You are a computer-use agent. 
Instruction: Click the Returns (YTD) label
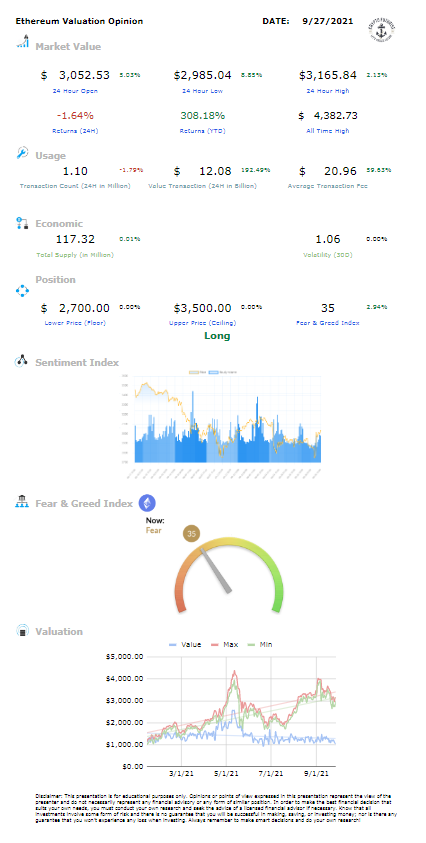coord(202,131)
